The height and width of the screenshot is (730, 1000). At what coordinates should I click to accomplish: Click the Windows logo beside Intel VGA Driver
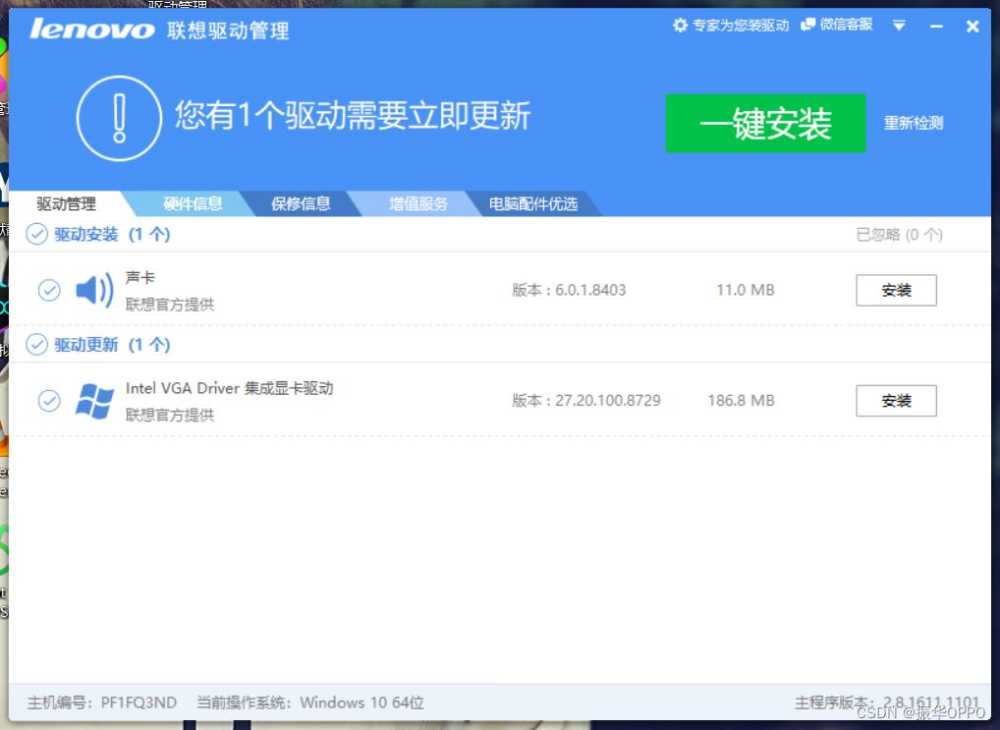(x=95, y=399)
